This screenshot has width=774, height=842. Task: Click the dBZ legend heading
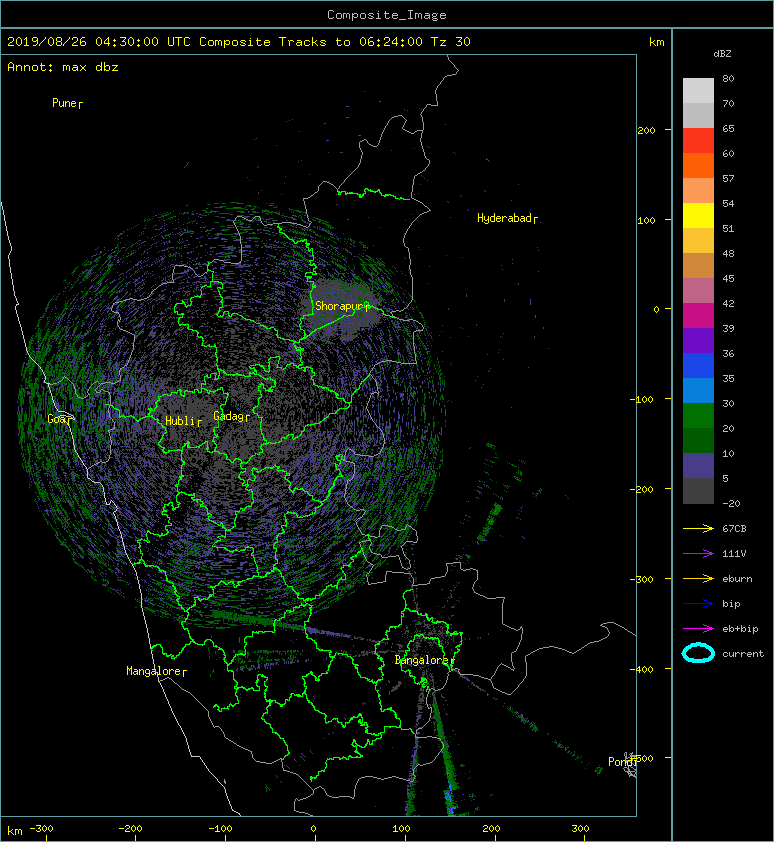(x=722, y=54)
